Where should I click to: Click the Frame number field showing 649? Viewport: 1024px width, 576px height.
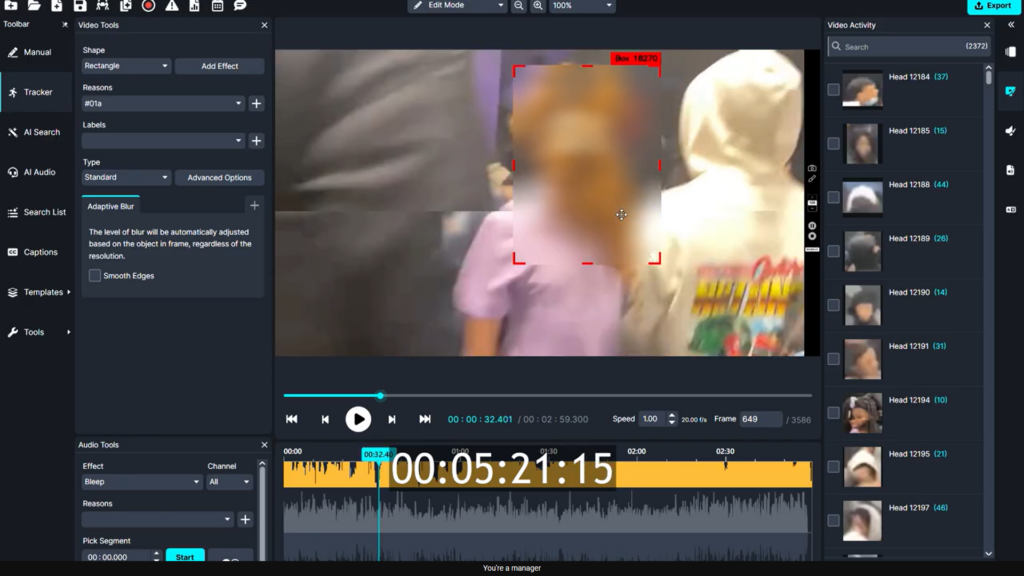click(761, 419)
